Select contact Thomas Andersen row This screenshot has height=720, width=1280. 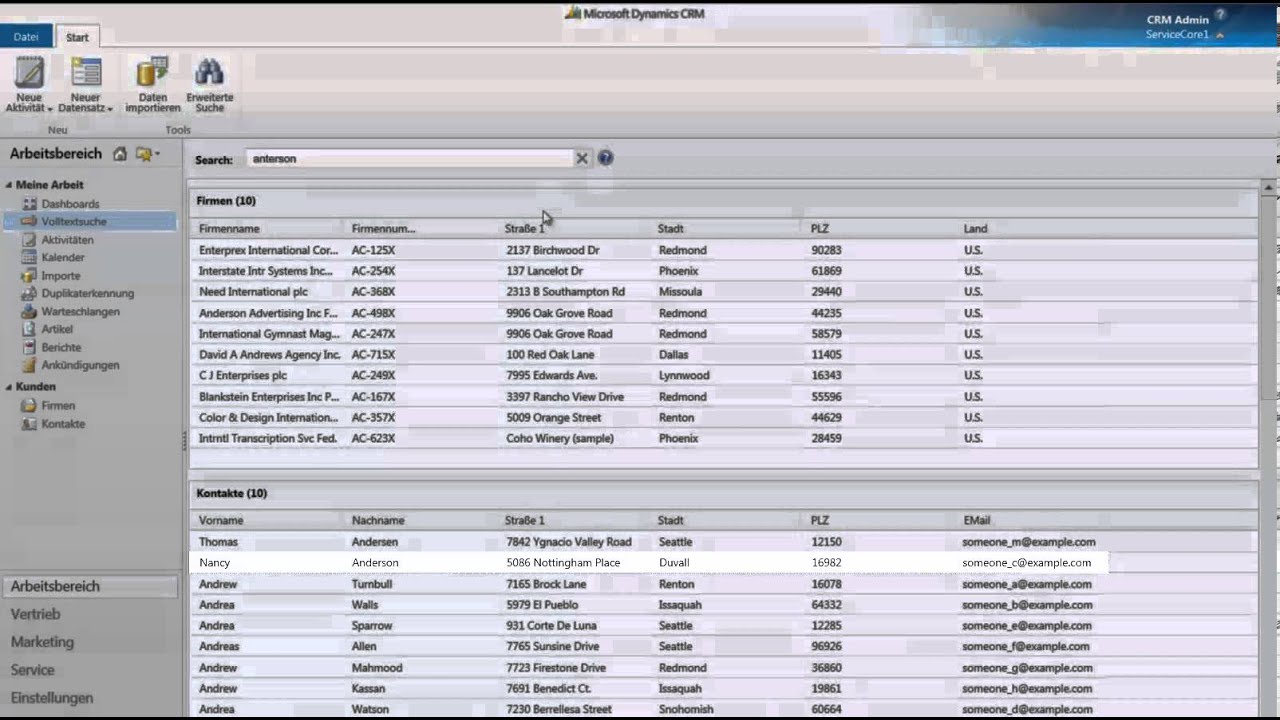[724, 542]
